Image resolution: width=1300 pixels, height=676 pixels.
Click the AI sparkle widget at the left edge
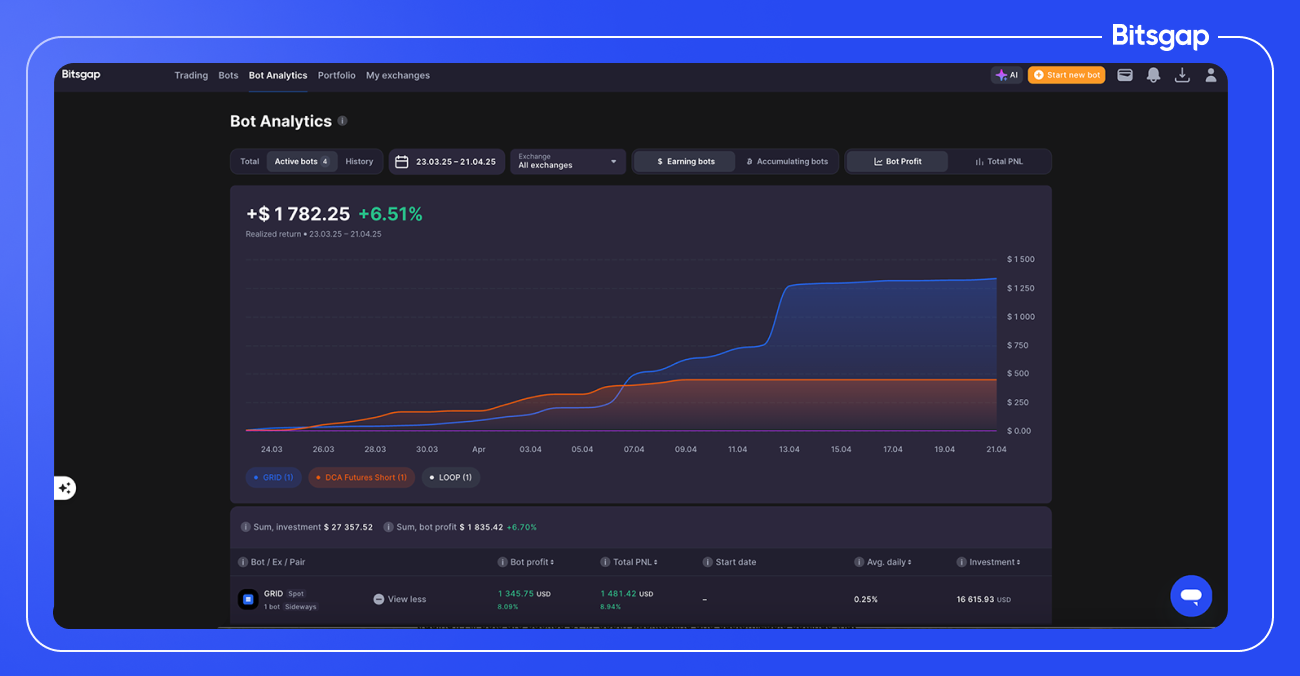65,488
